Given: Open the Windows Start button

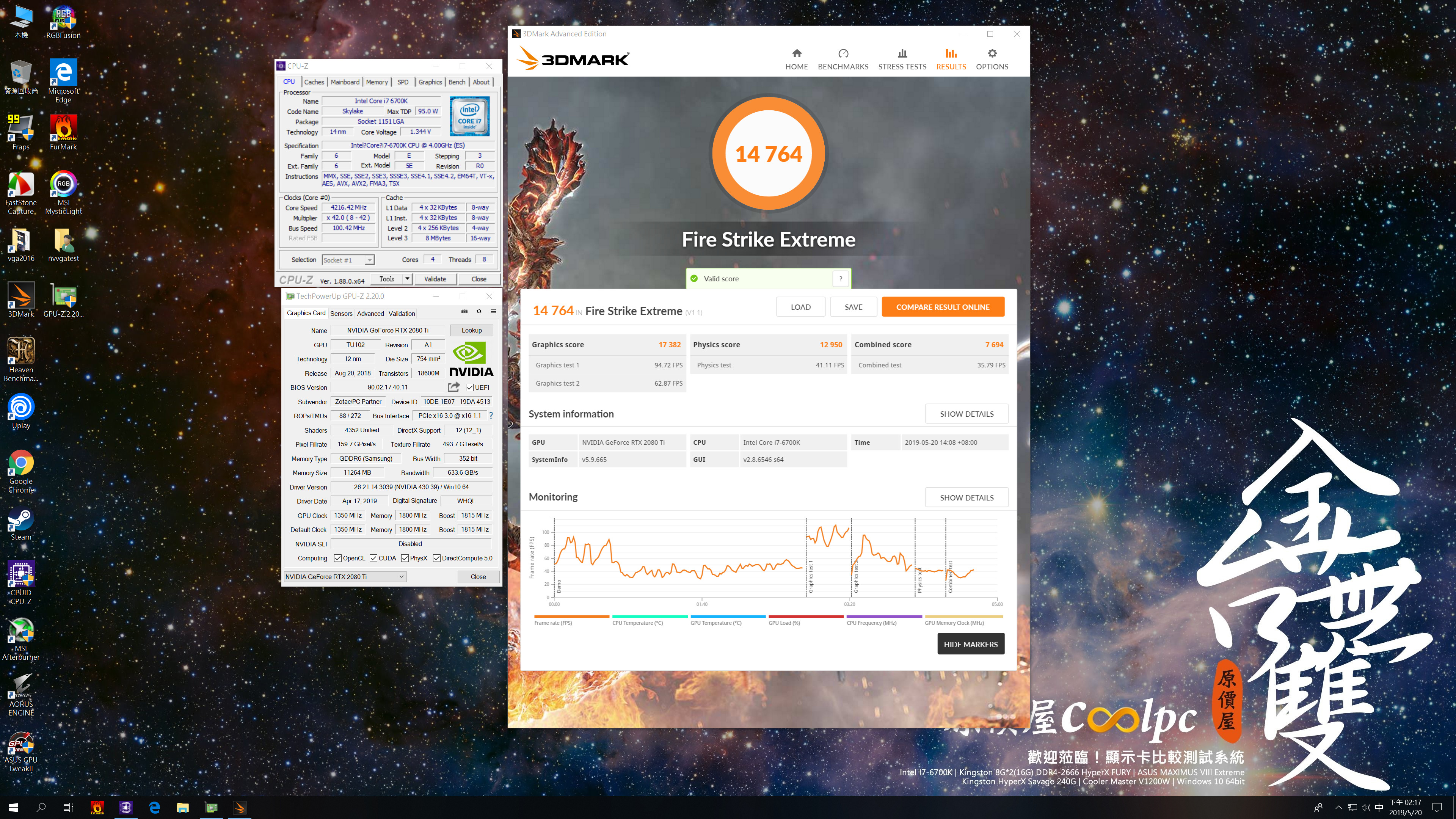Looking at the screenshot, I should tap(14, 808).
